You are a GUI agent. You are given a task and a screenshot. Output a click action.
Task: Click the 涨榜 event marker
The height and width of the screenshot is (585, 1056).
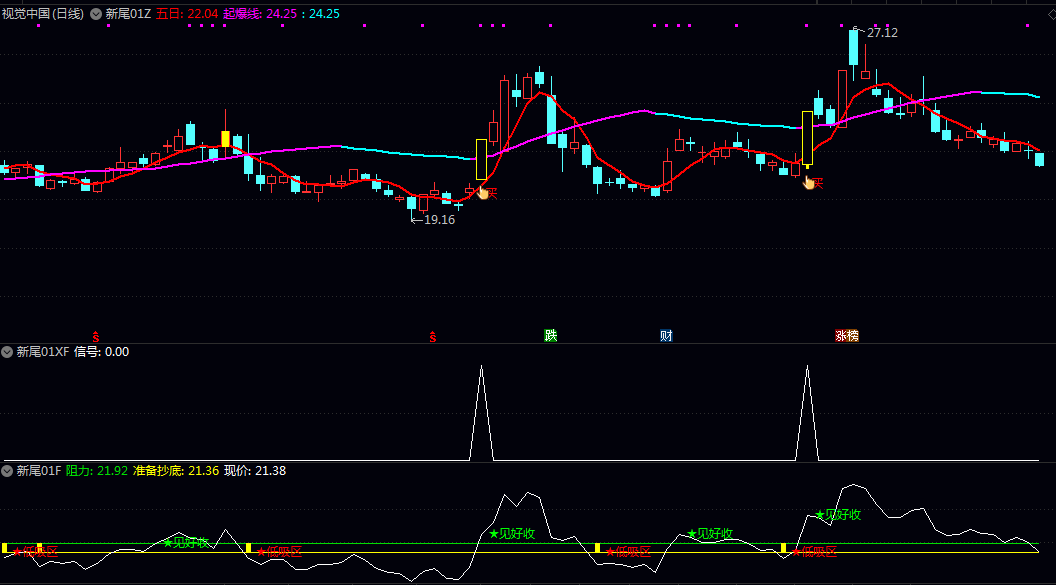(847, 336)
